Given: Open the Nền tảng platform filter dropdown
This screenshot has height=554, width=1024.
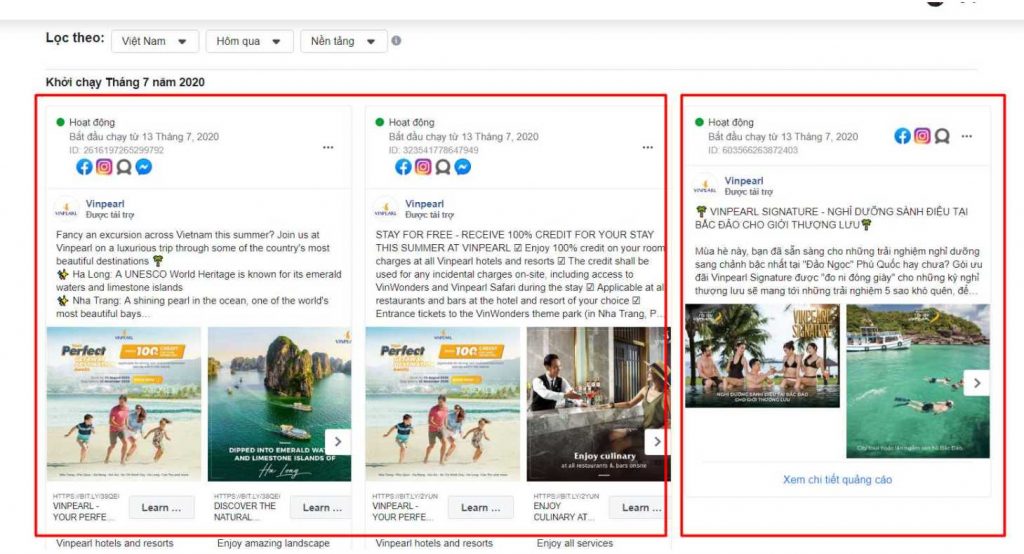Looking at the screenshot, I should (344, 41).
